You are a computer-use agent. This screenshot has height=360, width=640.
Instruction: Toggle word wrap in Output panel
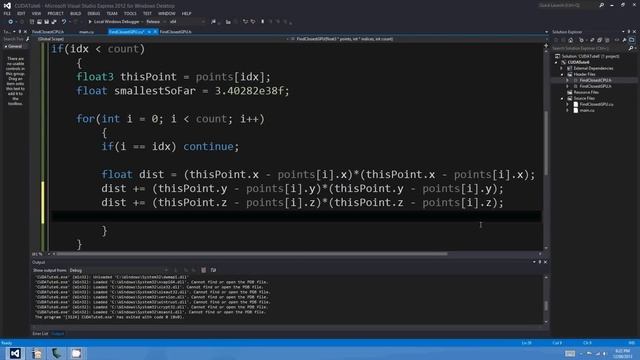(x=213, y=270)
